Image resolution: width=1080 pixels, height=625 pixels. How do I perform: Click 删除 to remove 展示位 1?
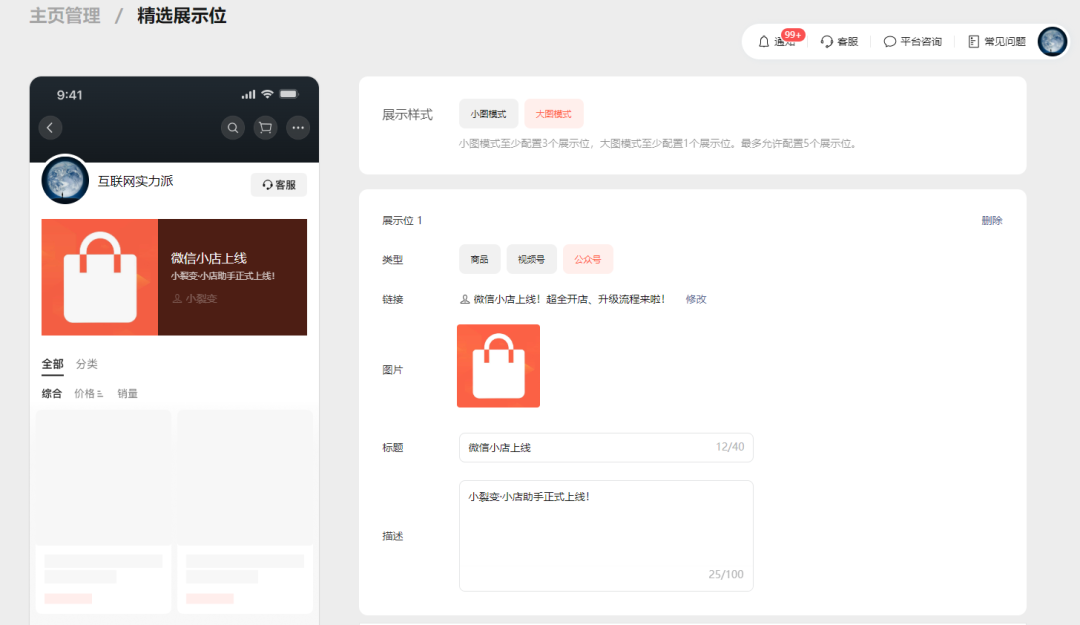pos(991,221)
